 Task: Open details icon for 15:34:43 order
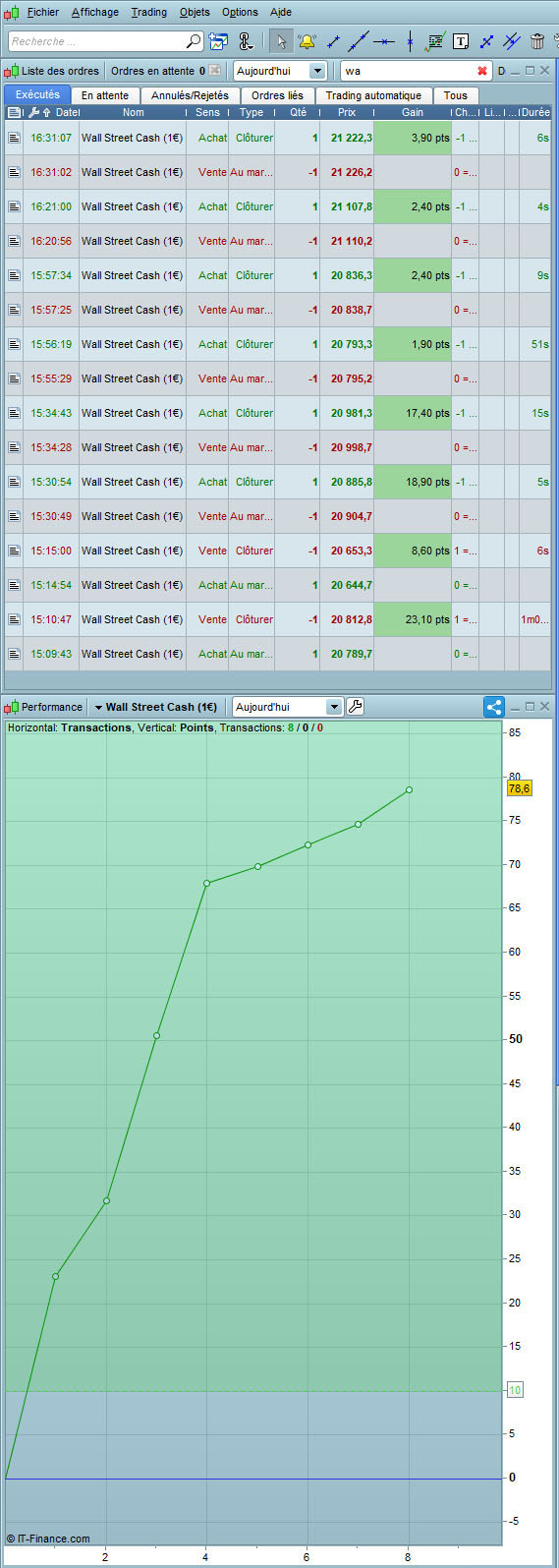click(14, 413)
